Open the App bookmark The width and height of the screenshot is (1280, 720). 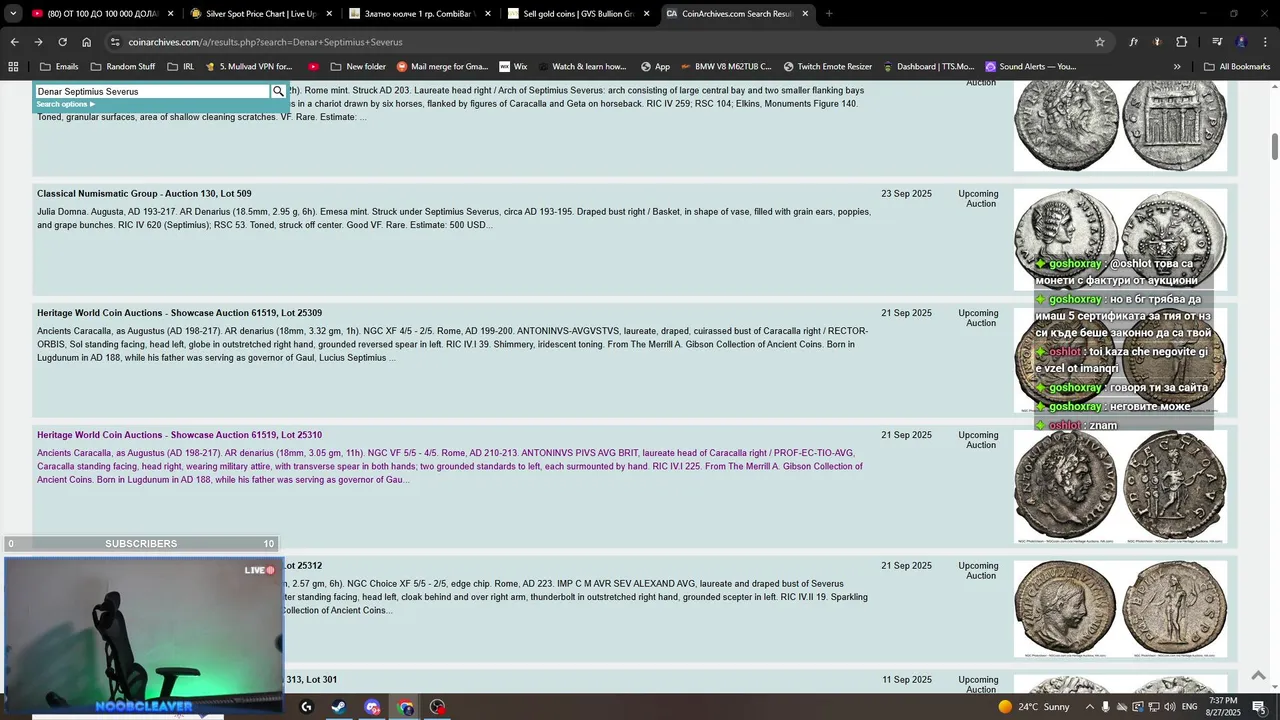pyautogui.click(x=655, y=67)
